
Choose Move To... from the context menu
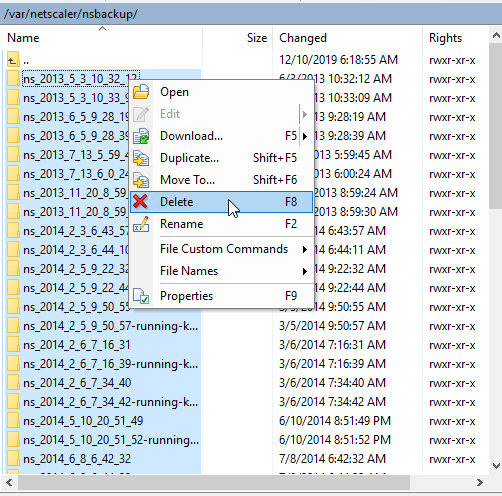[x=221, y=180]
